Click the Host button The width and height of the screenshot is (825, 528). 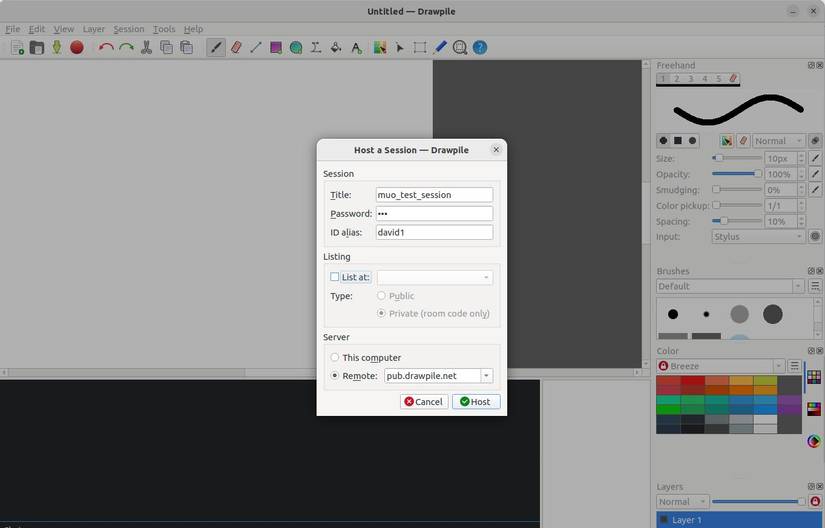click(476, 401)
